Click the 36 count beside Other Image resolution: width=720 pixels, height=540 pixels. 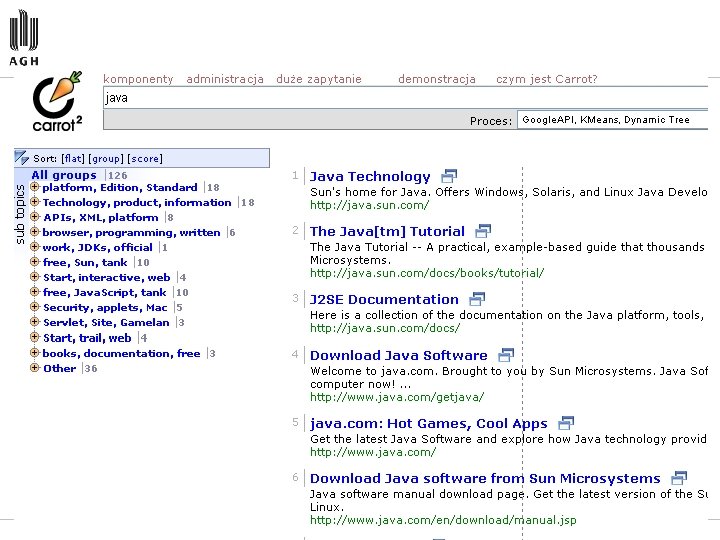pos(91,368)
